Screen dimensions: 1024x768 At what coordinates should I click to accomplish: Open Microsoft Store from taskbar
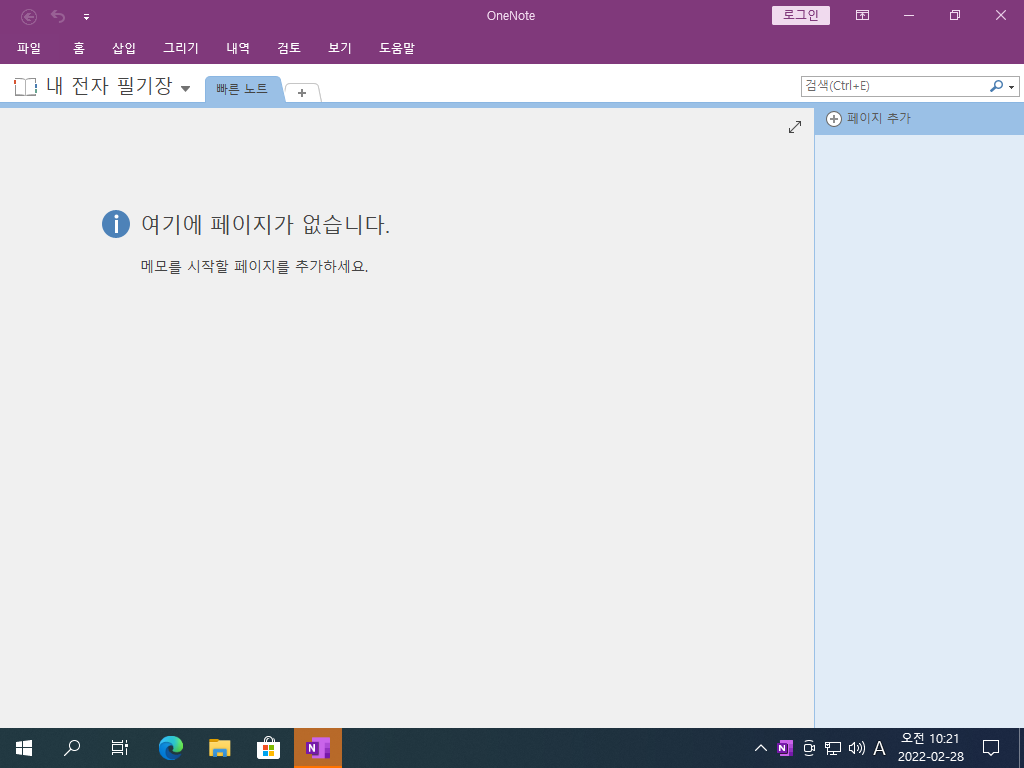point(268,748)
